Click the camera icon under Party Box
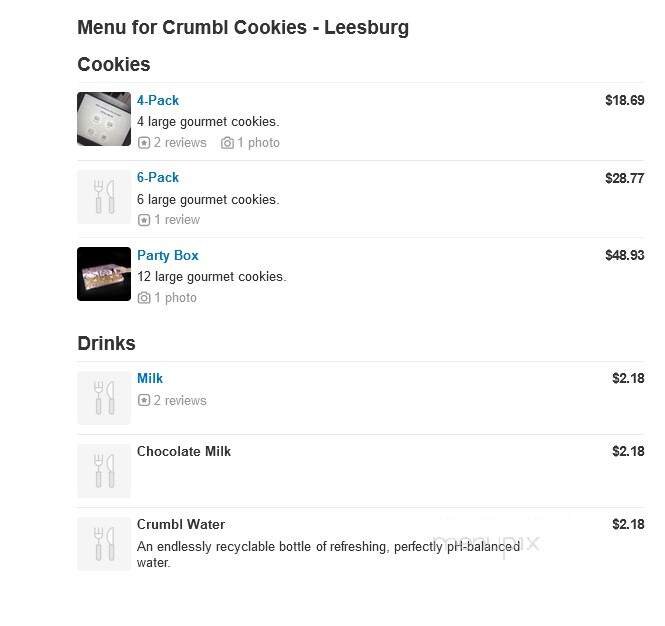 [144, 298]
